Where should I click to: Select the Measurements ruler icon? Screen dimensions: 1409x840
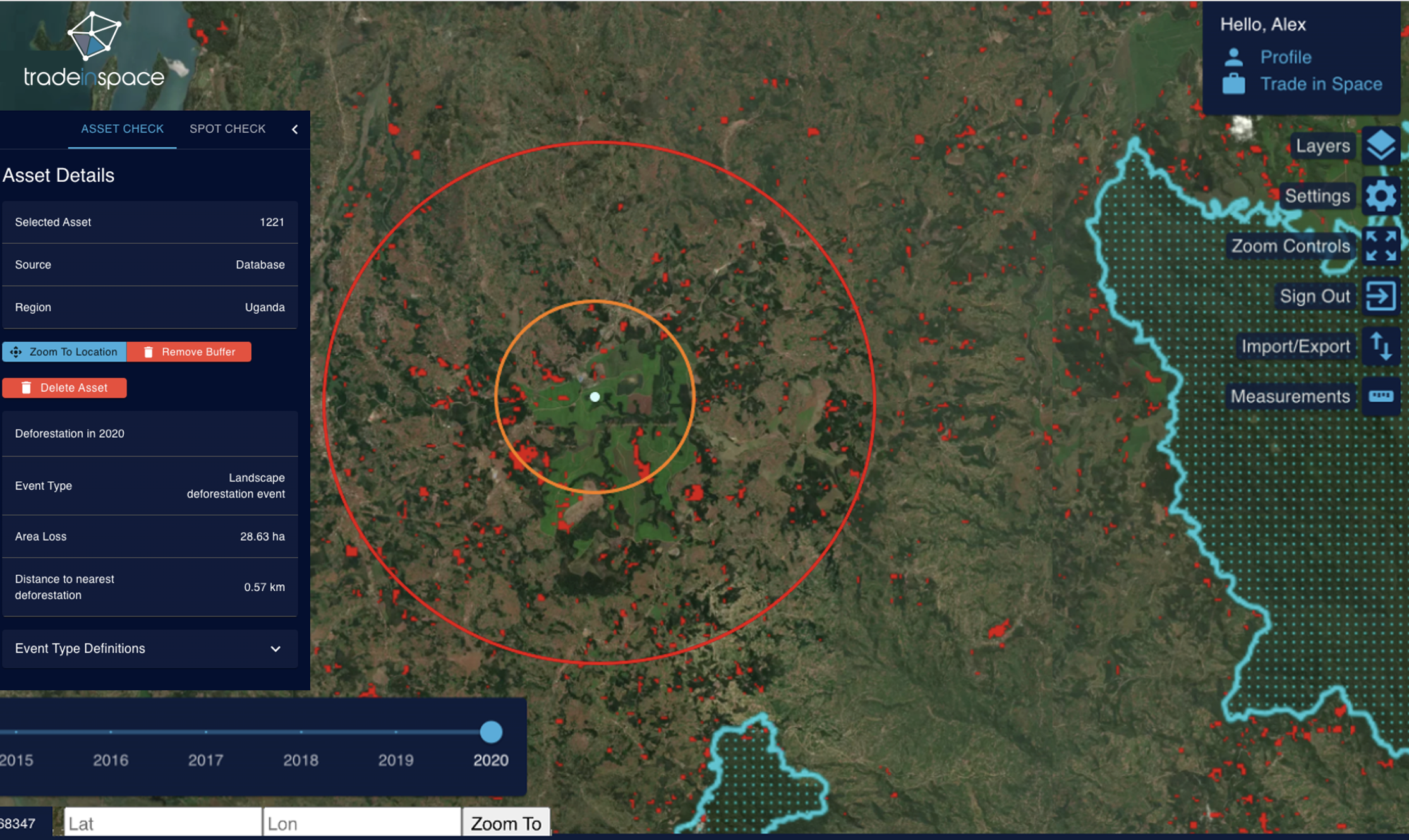point(1381,396)
